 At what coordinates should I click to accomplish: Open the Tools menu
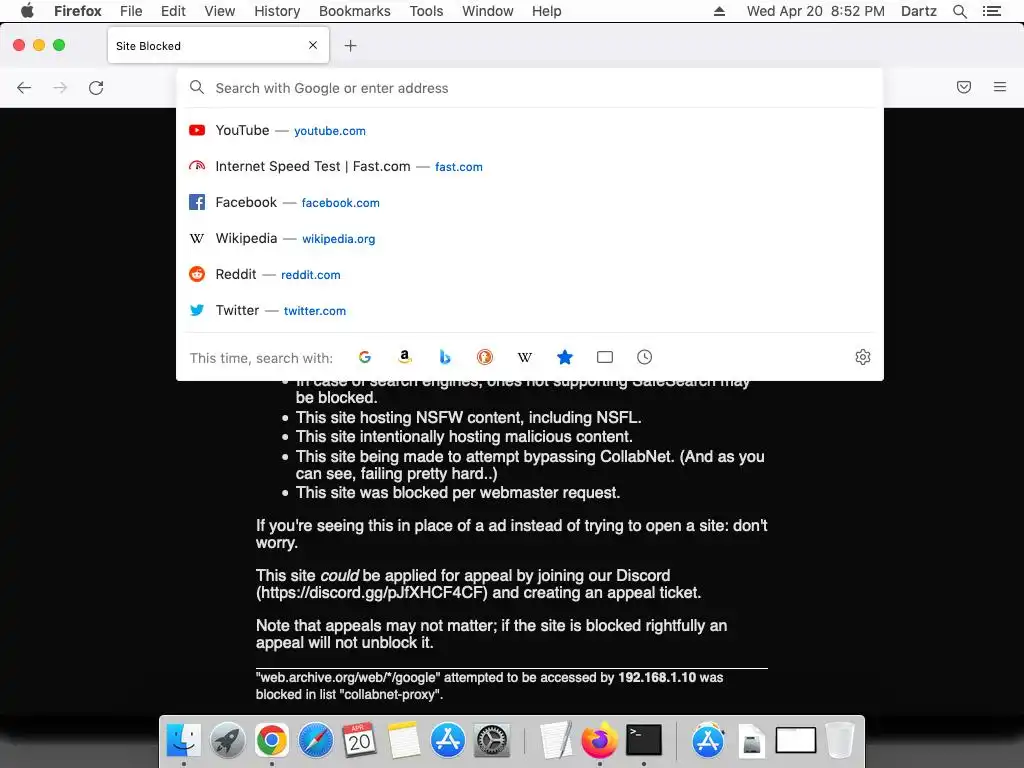[x=426, y=11]
